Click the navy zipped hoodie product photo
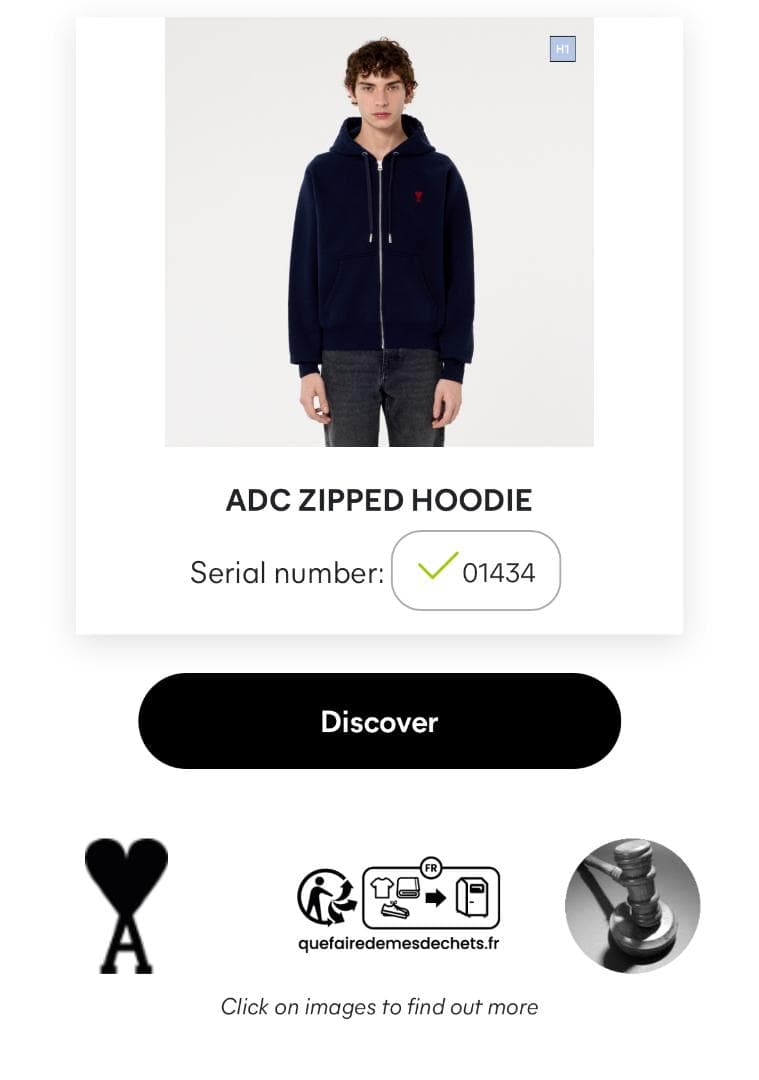The image size is (759, 1080). click(380, 232)
